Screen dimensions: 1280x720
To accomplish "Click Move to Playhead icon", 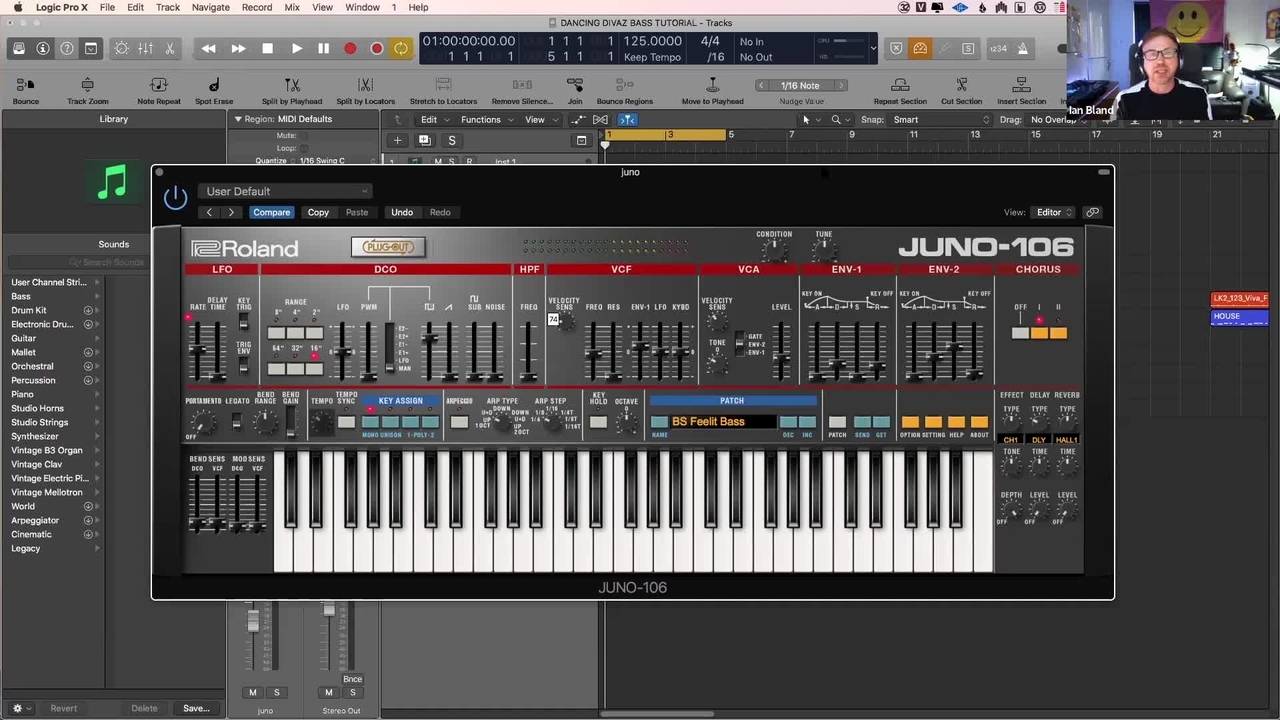I will coord(713,90).
